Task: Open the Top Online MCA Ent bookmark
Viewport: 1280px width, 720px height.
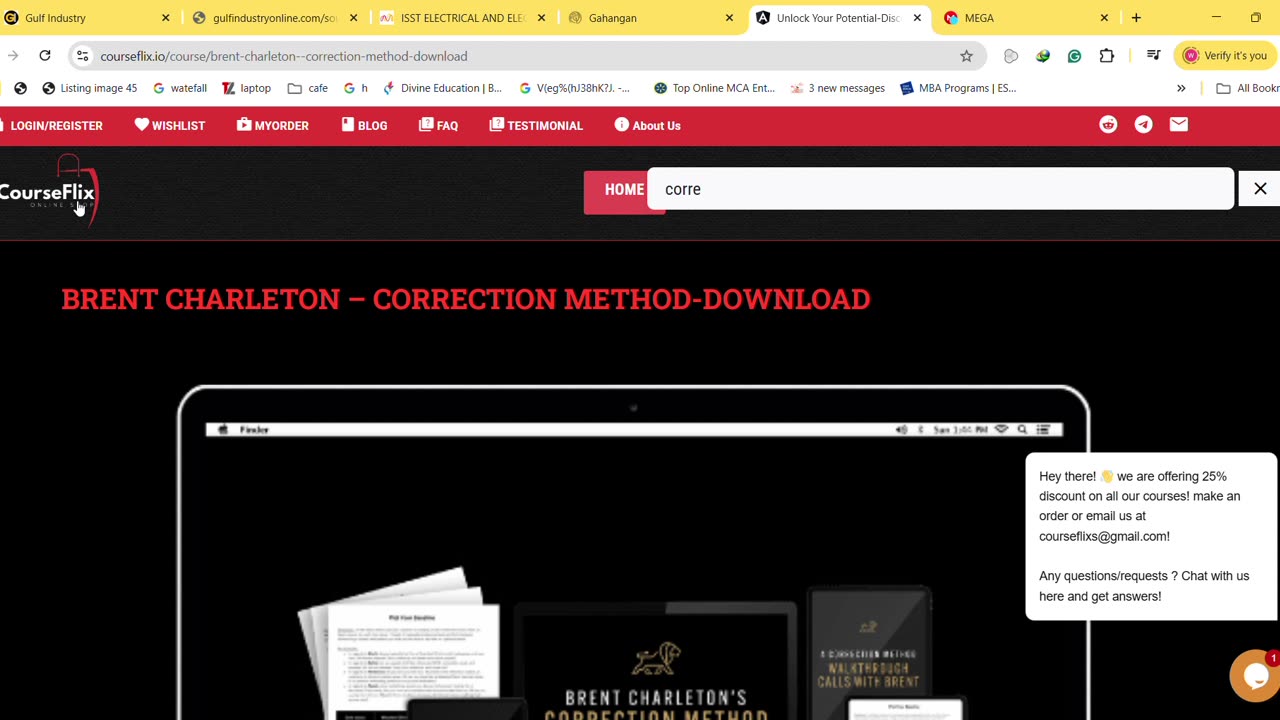Action: pyautogui.click(x=714, y=88)
